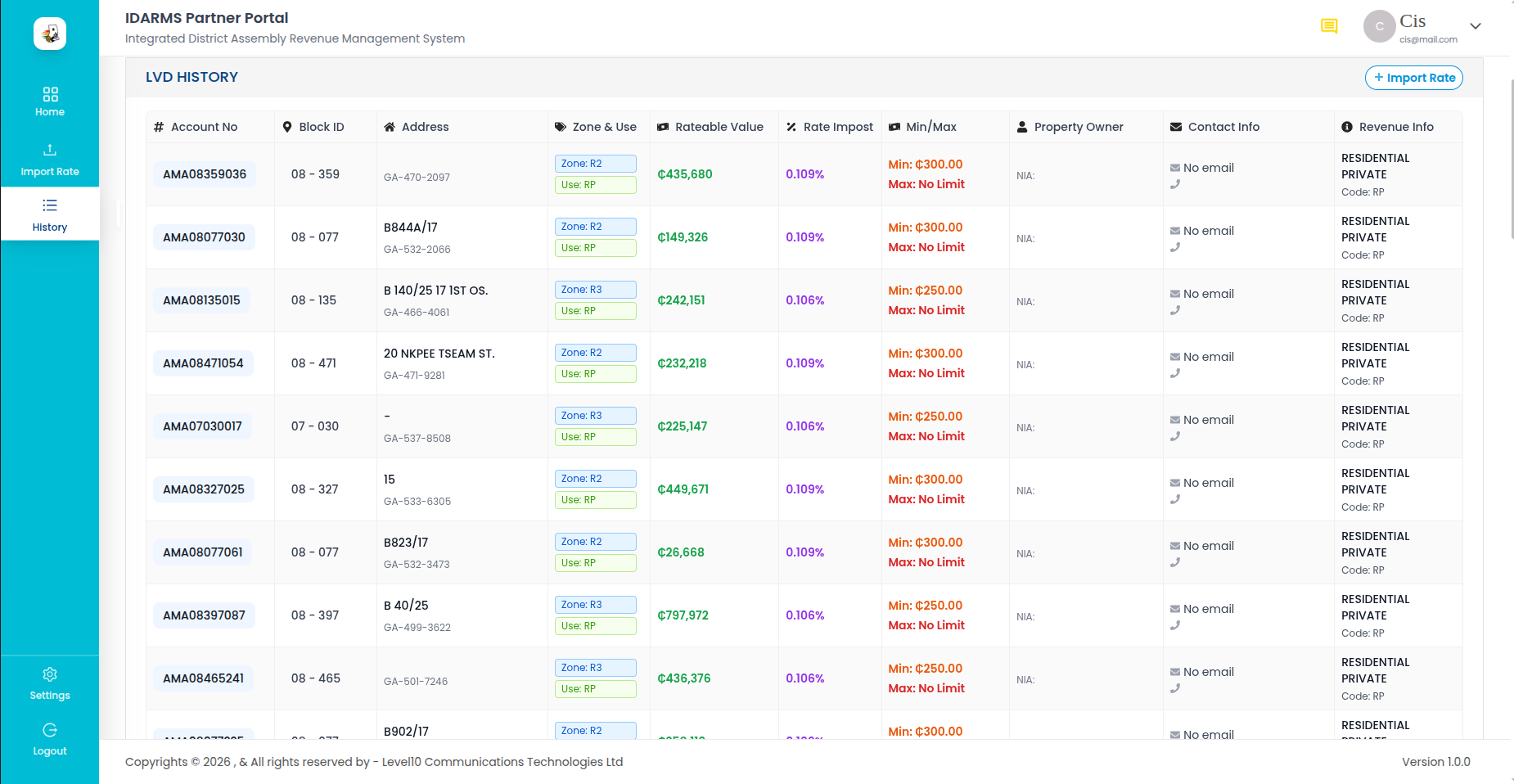Image resolution: width=1514 pixels, height=784 pixels.
Task: Click the phone icon in the AMA08077030 row
Action: (x=1175, y=247)
